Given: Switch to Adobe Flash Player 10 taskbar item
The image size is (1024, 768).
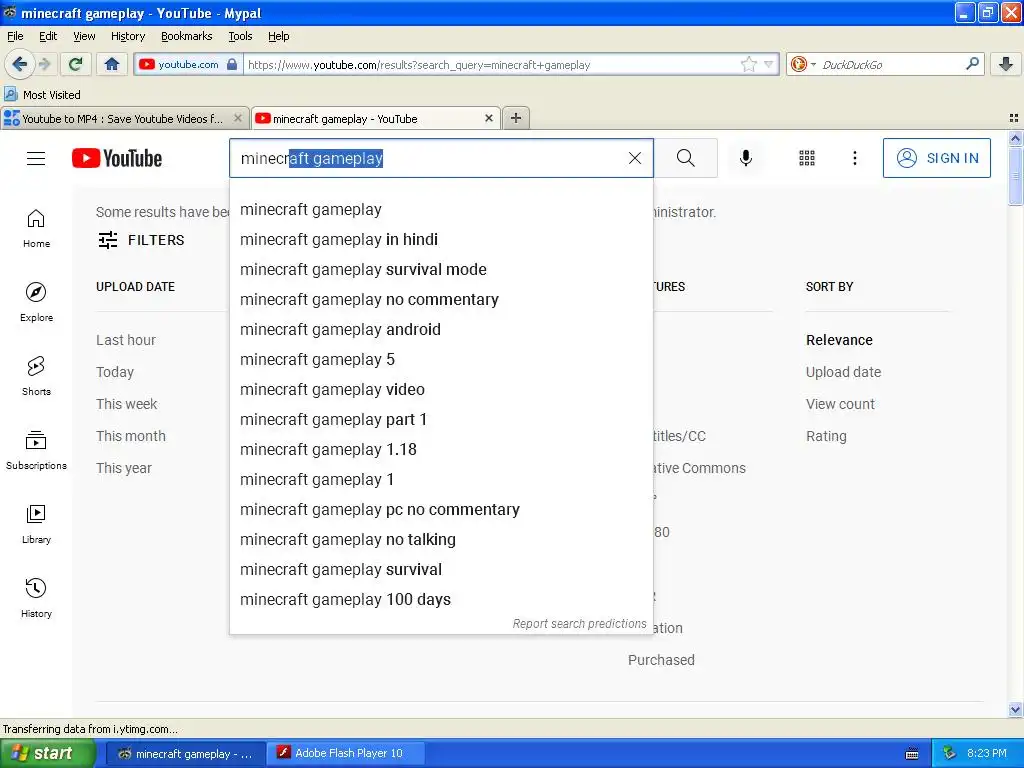Looking at the screenshot, I should click(x=346, y=754).
